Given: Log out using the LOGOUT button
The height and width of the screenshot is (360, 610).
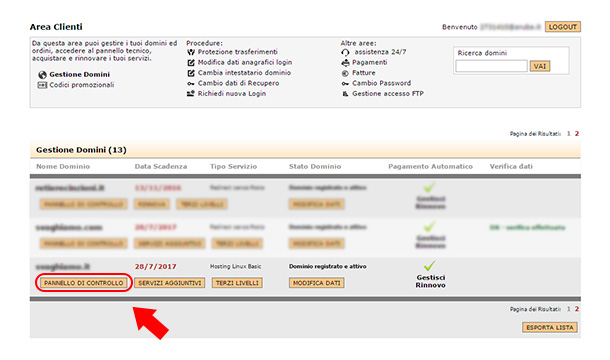Looking at the screenshot, I should pos(563,27).
